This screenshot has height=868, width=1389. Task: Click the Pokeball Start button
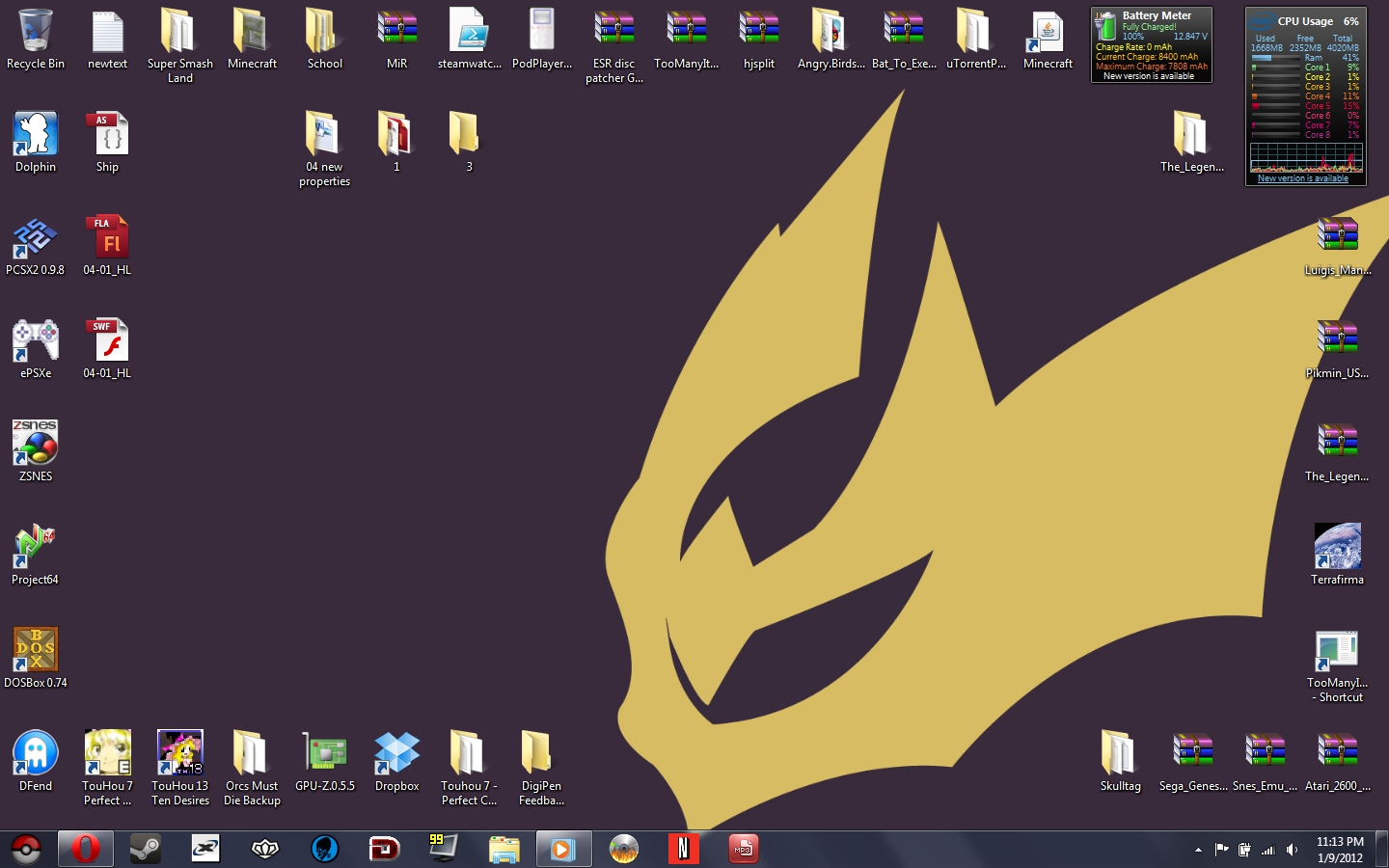pyautogui.click(x=26, y=849)
